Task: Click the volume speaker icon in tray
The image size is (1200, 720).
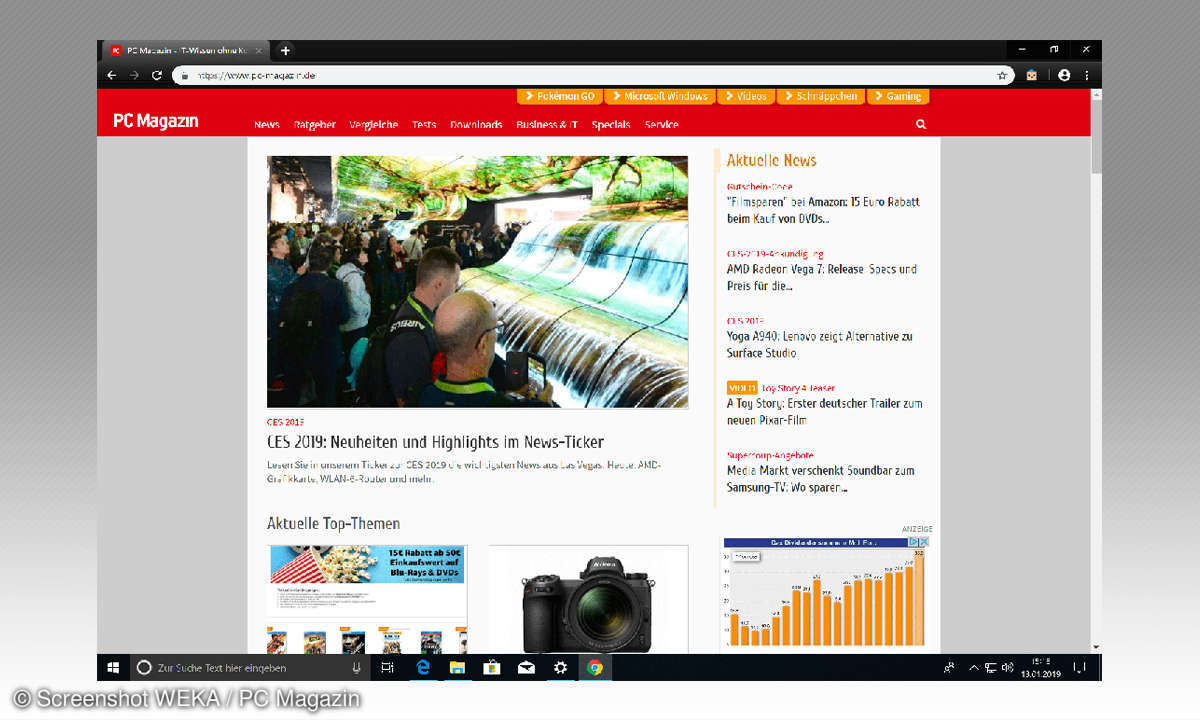Action: click(1007, 667)
